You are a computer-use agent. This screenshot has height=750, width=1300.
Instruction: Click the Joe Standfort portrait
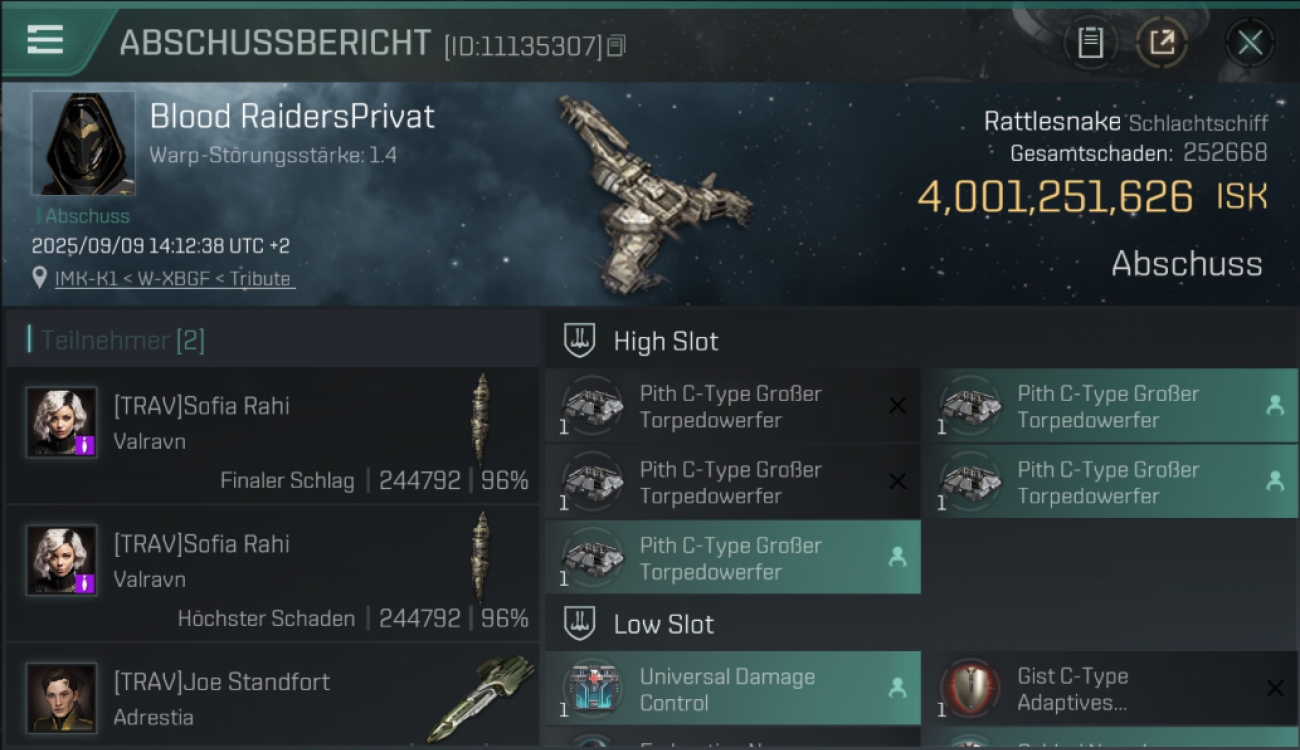62,698
